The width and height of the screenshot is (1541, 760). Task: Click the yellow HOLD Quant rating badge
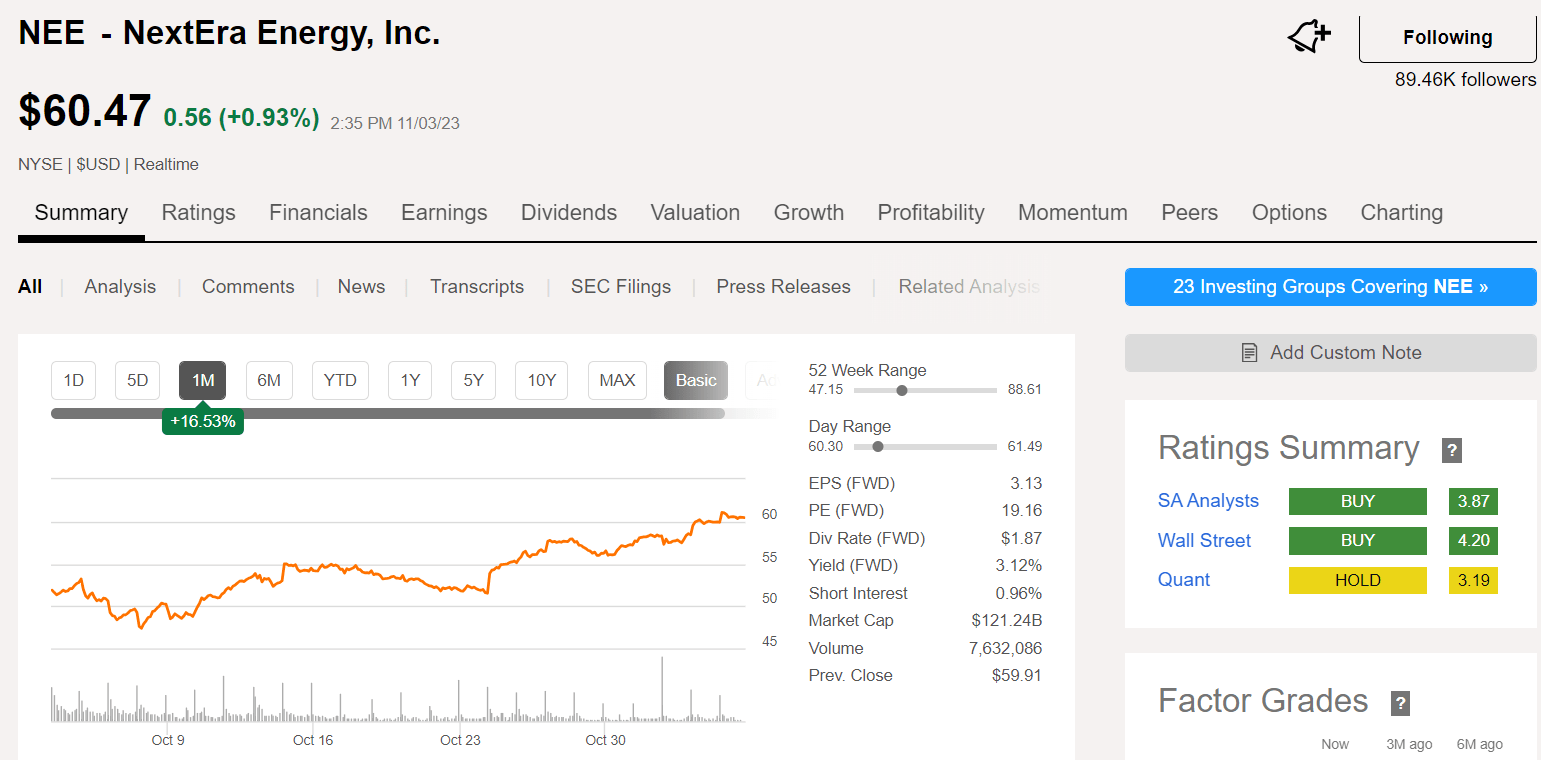(1357, 580)
